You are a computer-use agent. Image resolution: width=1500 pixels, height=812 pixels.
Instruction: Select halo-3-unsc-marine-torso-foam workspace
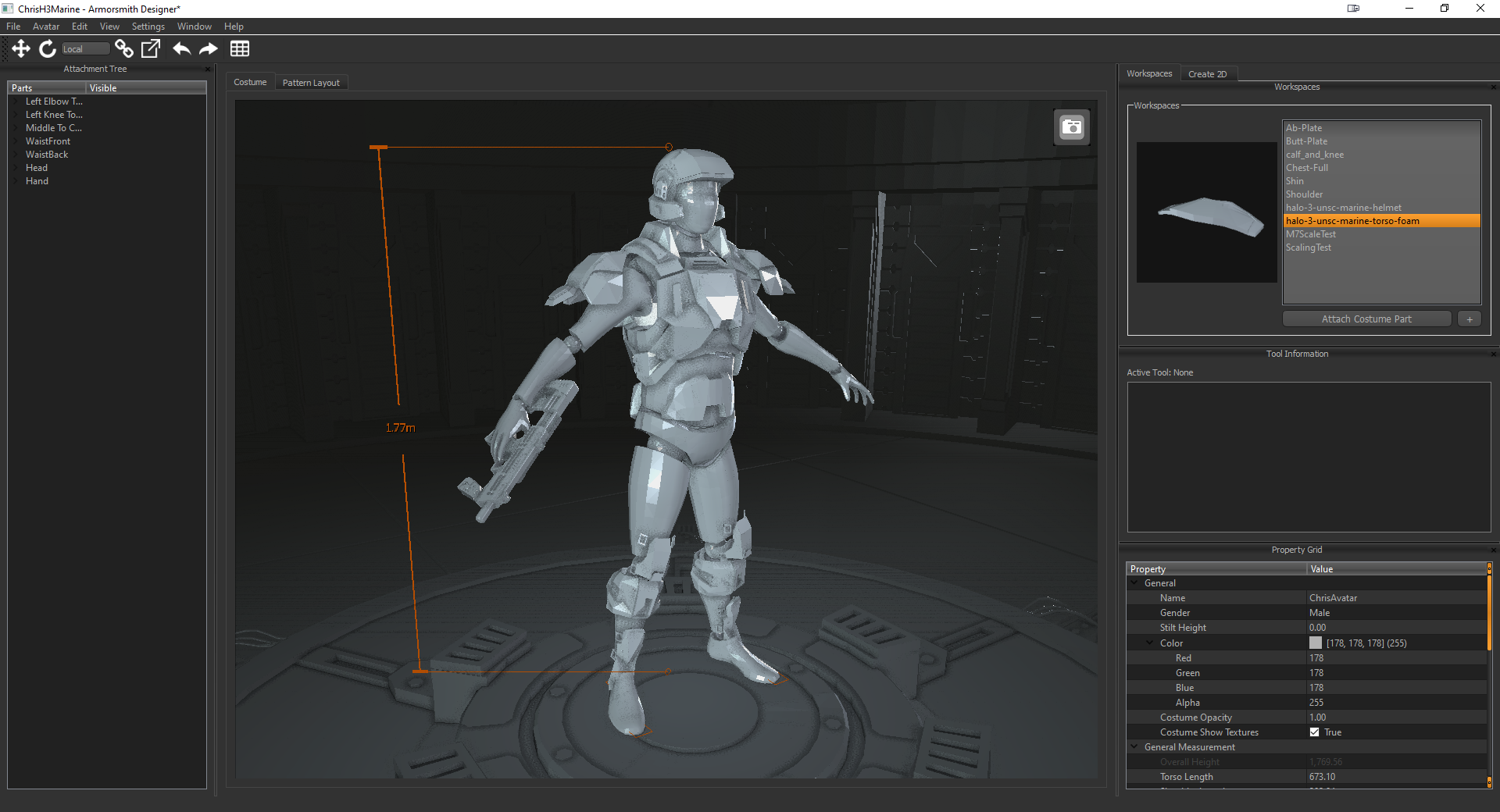click(x=1382, y=221)
